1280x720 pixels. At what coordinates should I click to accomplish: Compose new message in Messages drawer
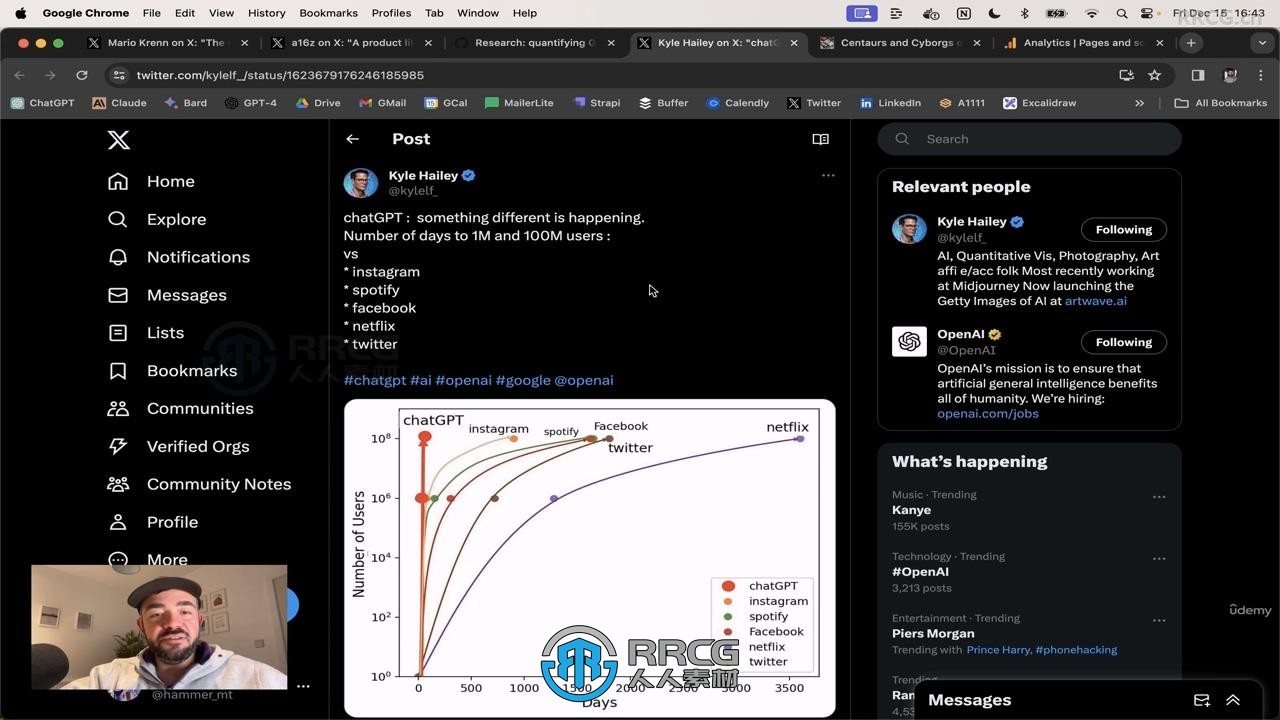tap(1202, 700)
